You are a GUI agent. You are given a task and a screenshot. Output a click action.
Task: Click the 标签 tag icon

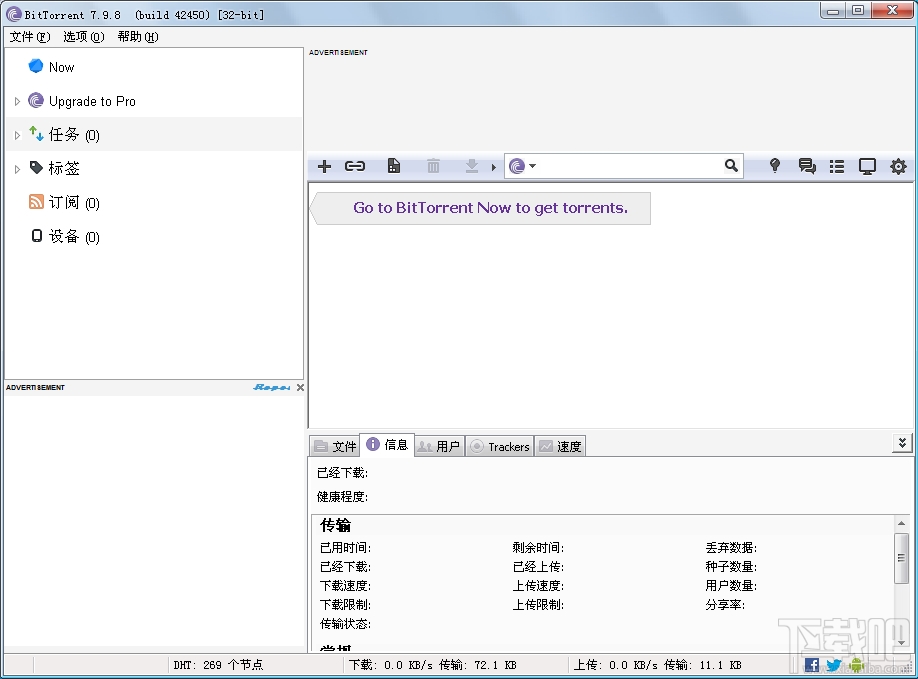36,168
